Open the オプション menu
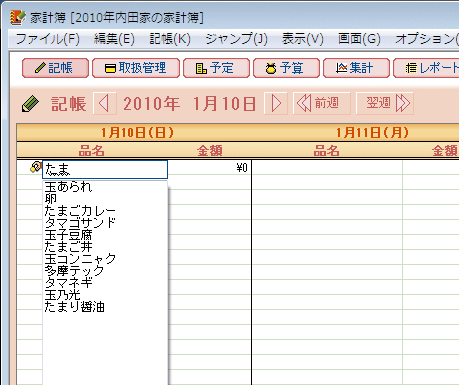This screenshot has height=385, width=459. [427, 39]
